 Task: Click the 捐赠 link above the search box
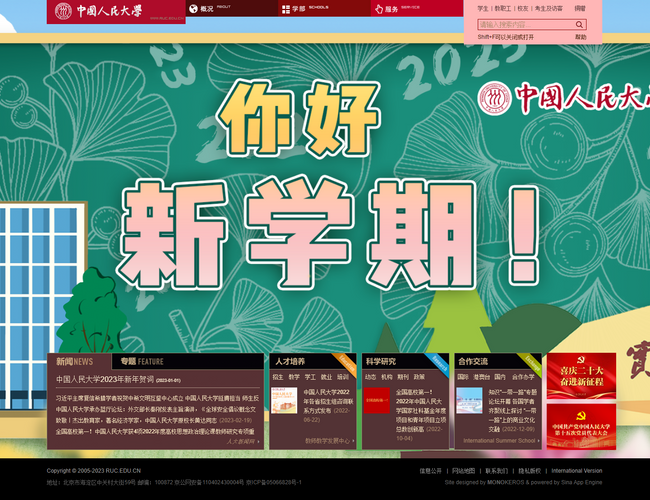pyautogui.click(x=580, y=8)
